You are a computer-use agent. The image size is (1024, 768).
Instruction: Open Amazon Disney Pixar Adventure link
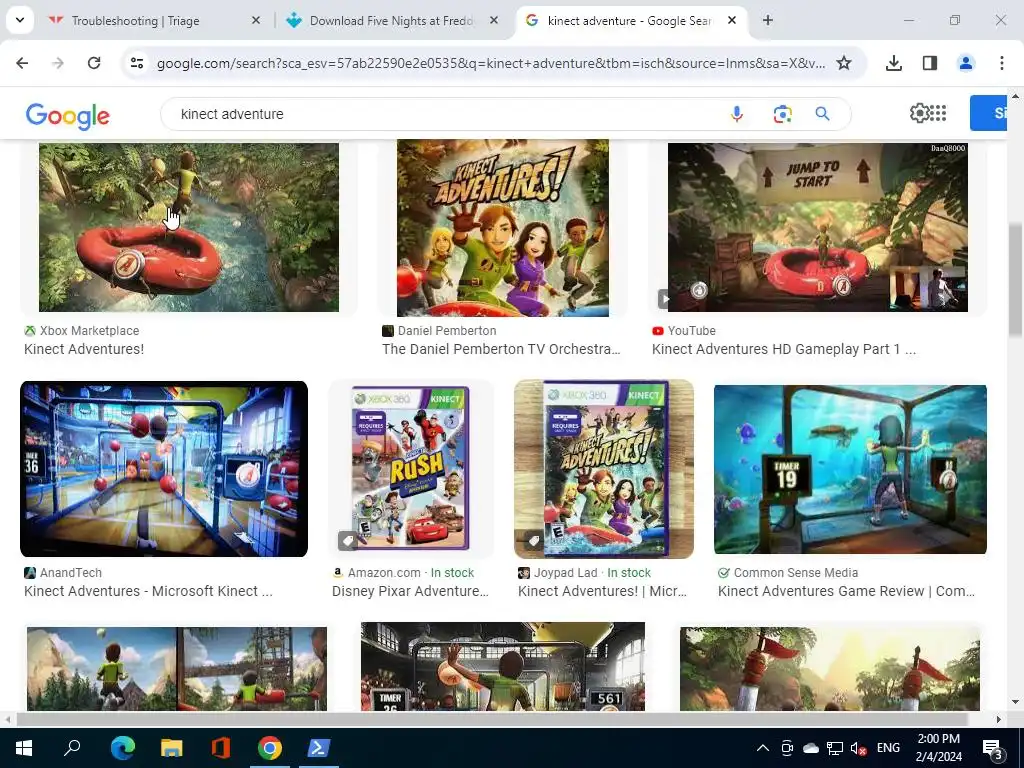(x=410, y=591)
